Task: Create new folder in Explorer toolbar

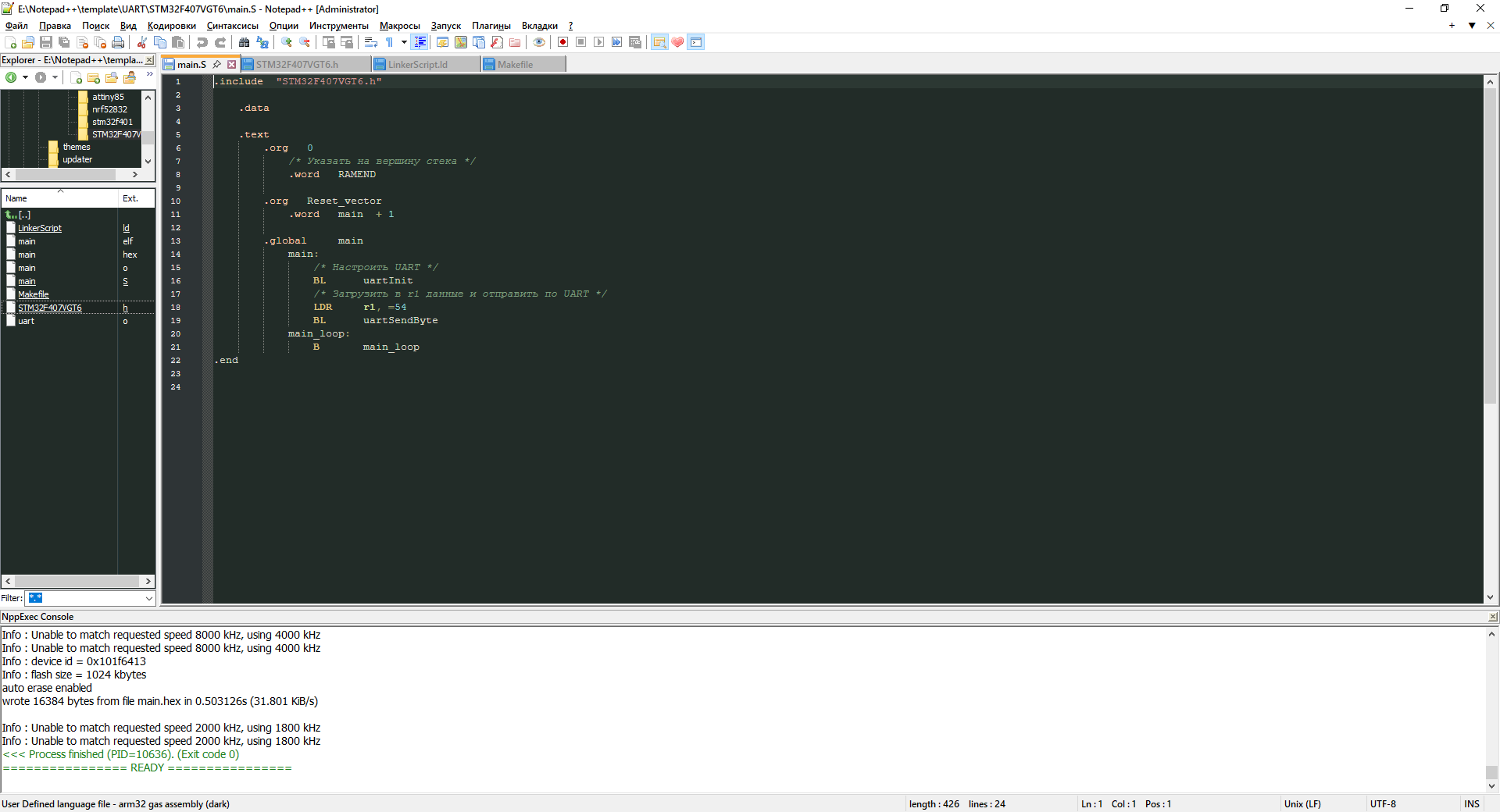Action: [x=94, y=77]
